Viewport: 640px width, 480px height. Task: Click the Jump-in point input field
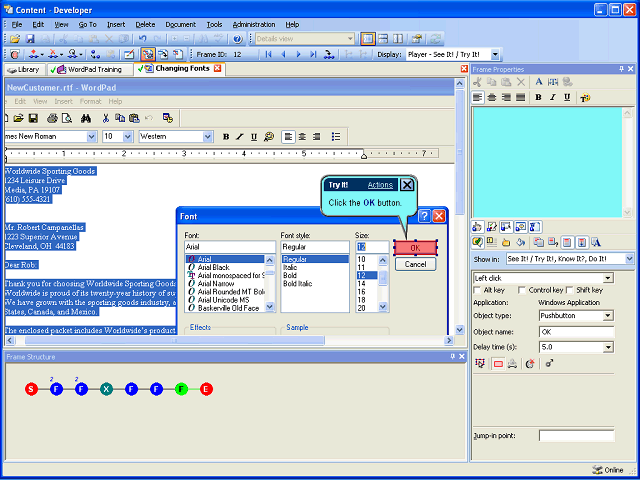pyautogui.click(x=576, y=436)
